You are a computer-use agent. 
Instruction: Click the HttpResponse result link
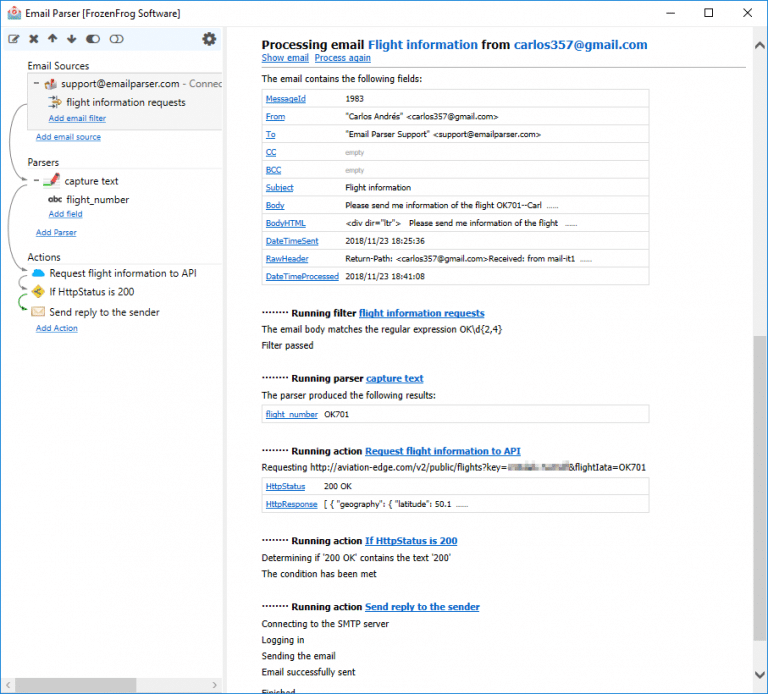coord(291,504)
